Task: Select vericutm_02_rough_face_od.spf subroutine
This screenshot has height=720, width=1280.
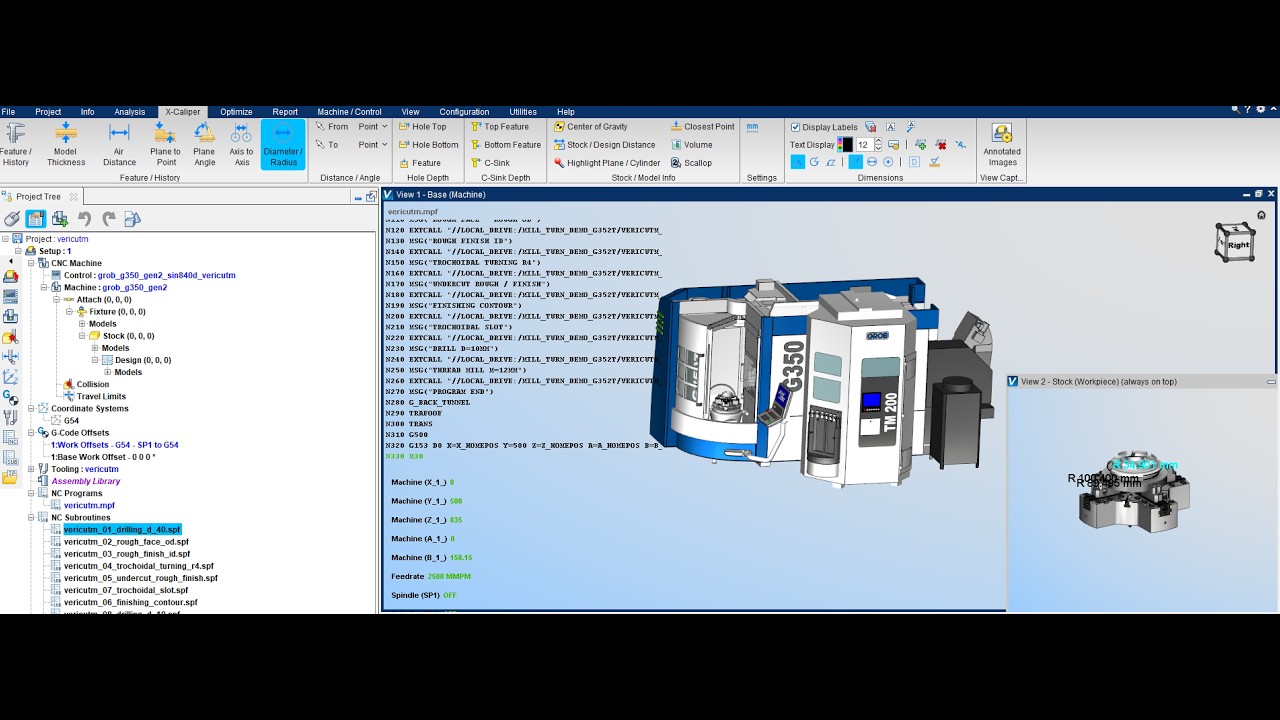Action: pyautogui.click(x=126, y=541)
